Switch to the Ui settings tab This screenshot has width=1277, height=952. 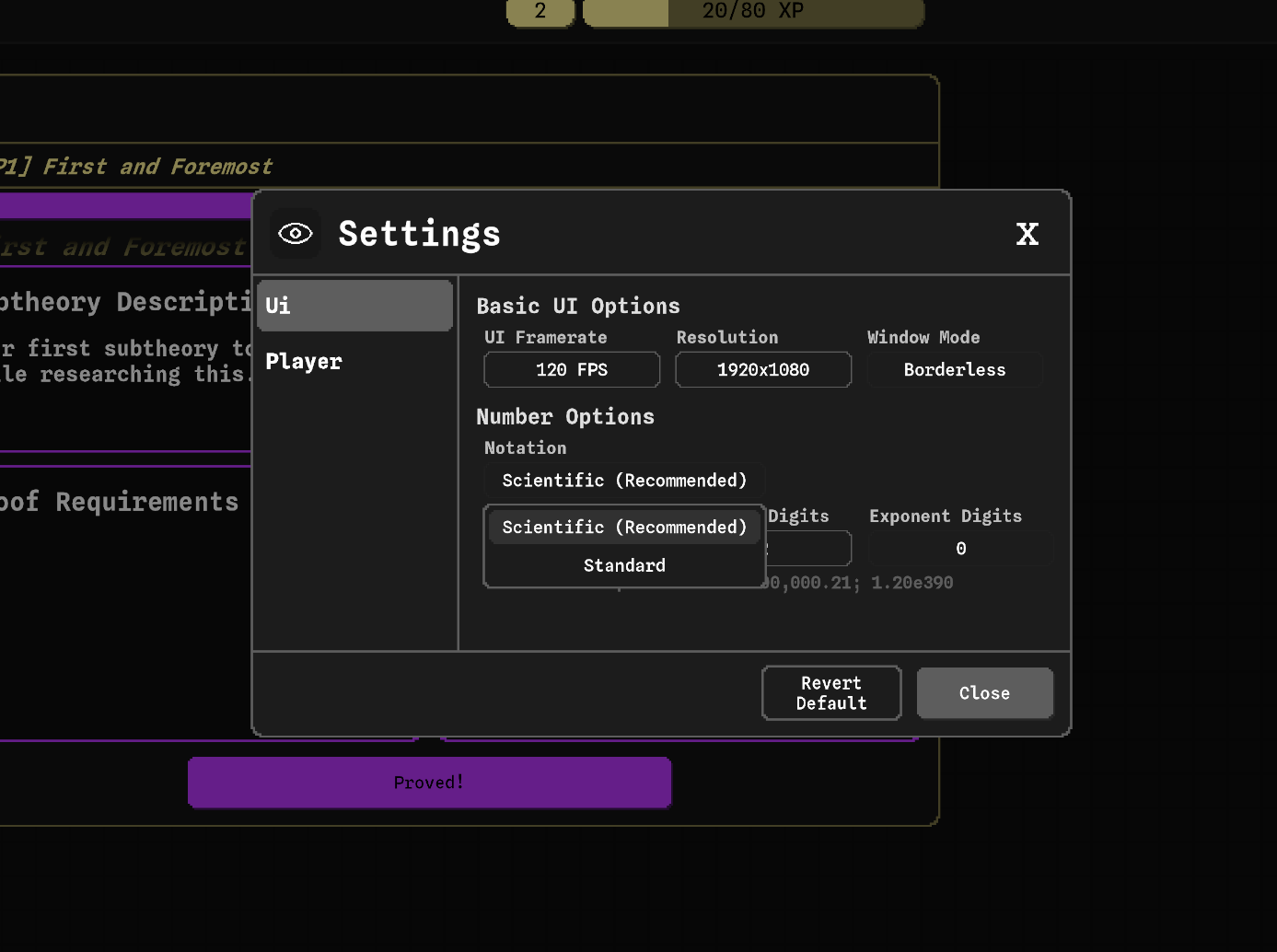354,306
